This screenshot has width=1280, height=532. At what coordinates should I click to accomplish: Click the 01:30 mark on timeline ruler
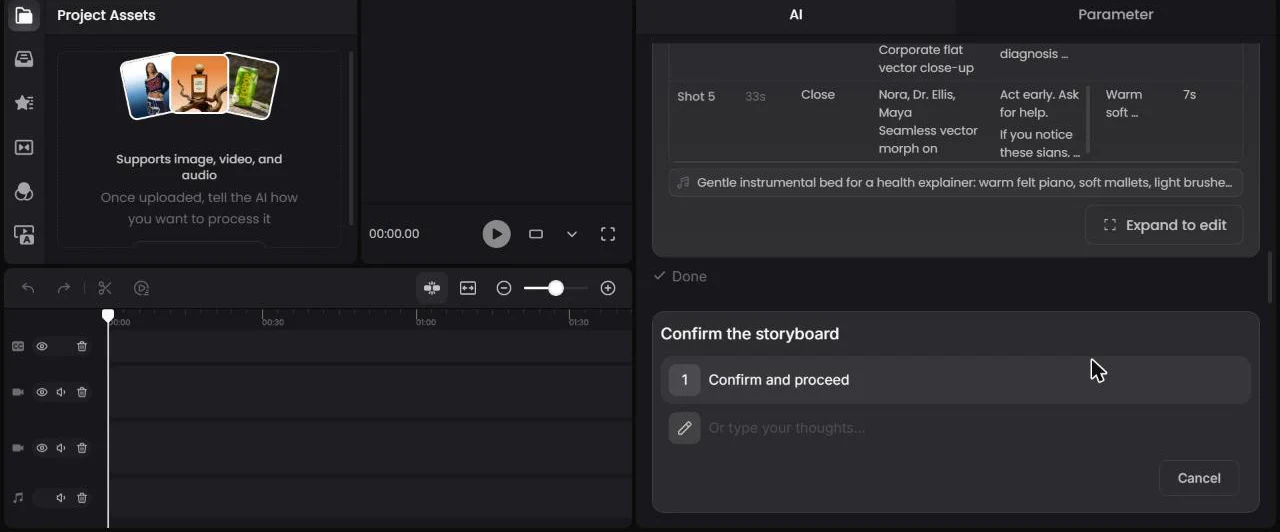click(578, 322)
